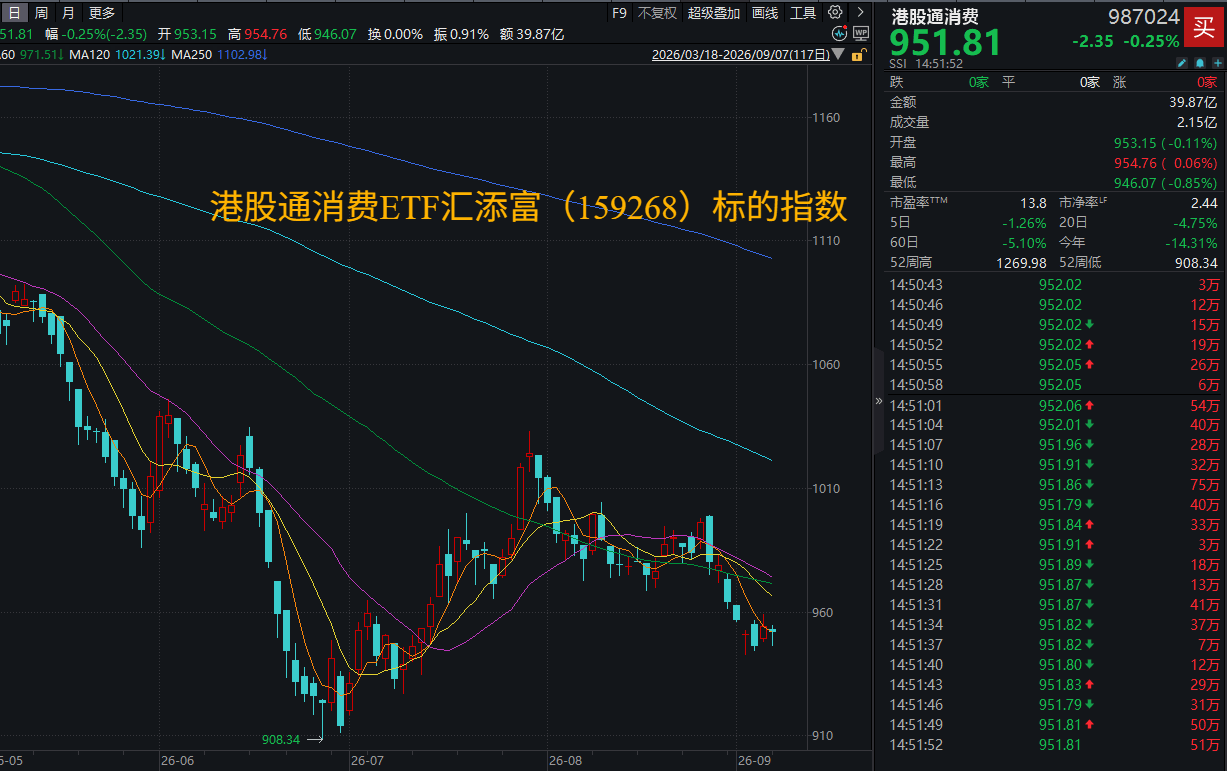
Task: Click 超级叠加 overlay option
Action: tap(714, 13)
